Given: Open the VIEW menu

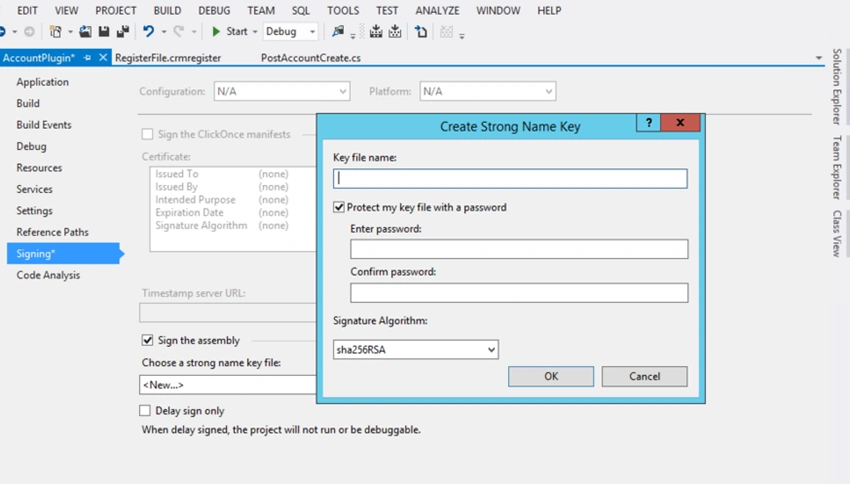Looking at the screenshot, I should (x=66, y=10).
